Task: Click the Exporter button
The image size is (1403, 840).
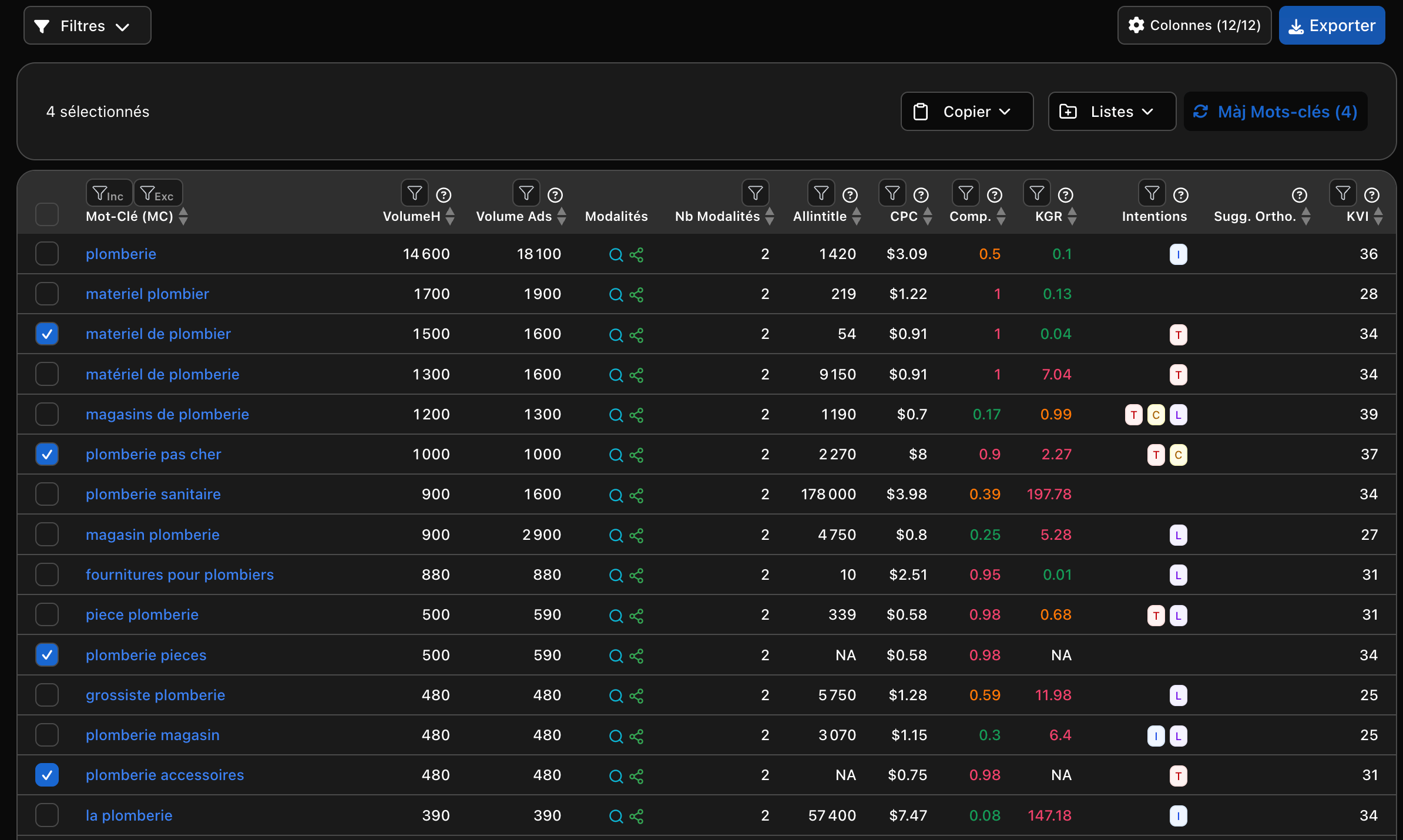Action: click(1331, 26)
